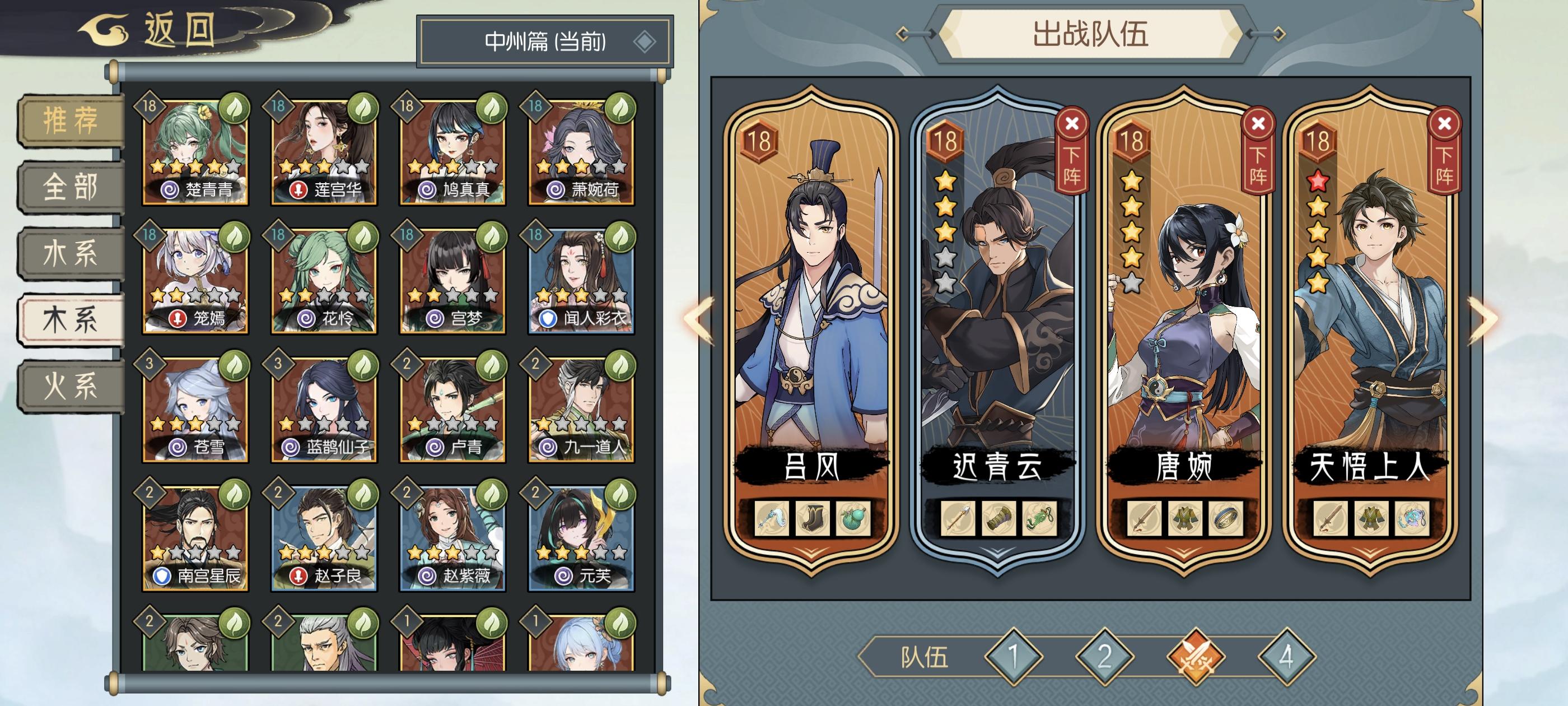Remove 唐婉 using the red X
The image size is (1568, 706).
coord(1258,124)
